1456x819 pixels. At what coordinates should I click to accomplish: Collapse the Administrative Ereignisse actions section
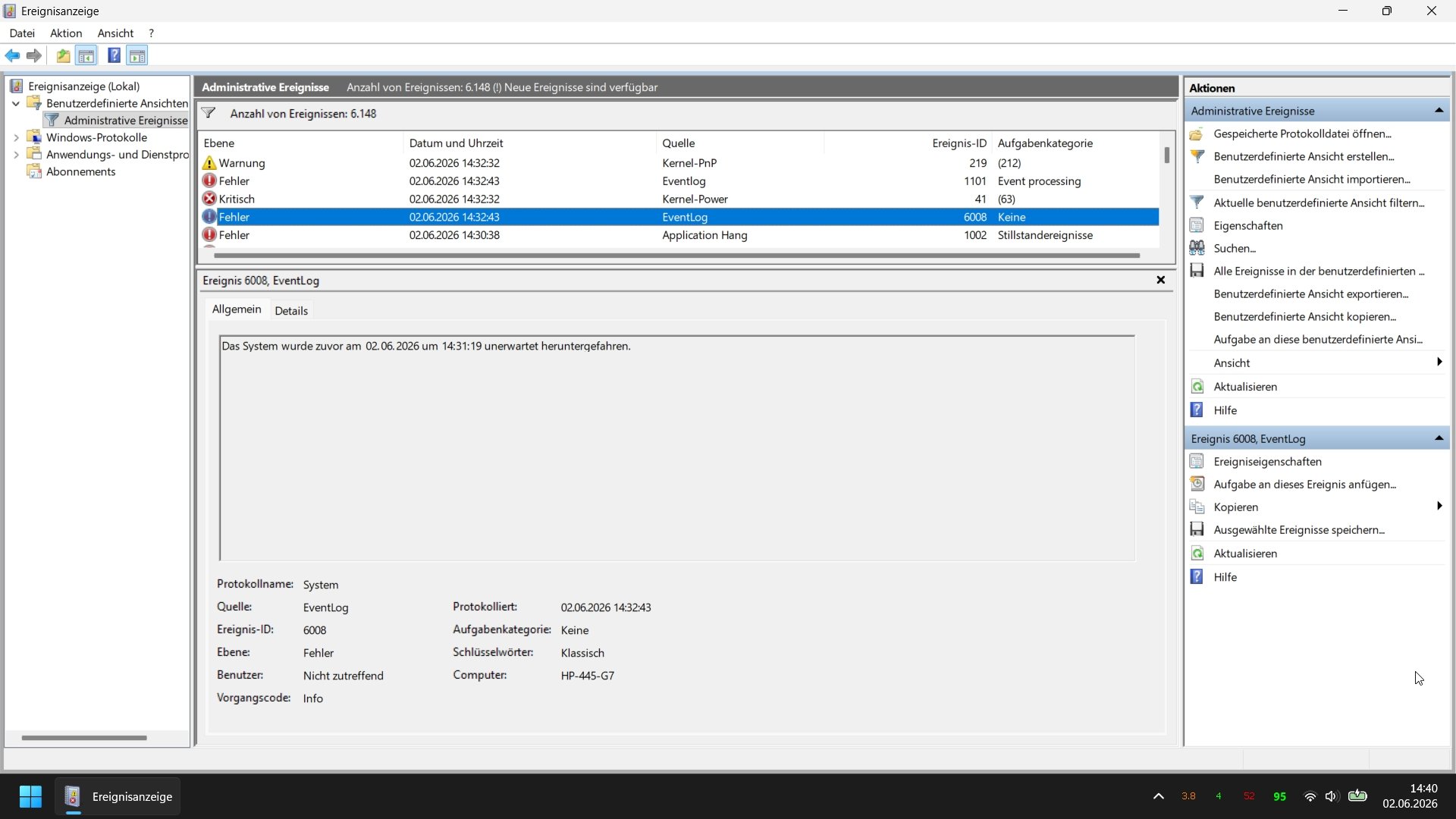(x=1439, y=111)
